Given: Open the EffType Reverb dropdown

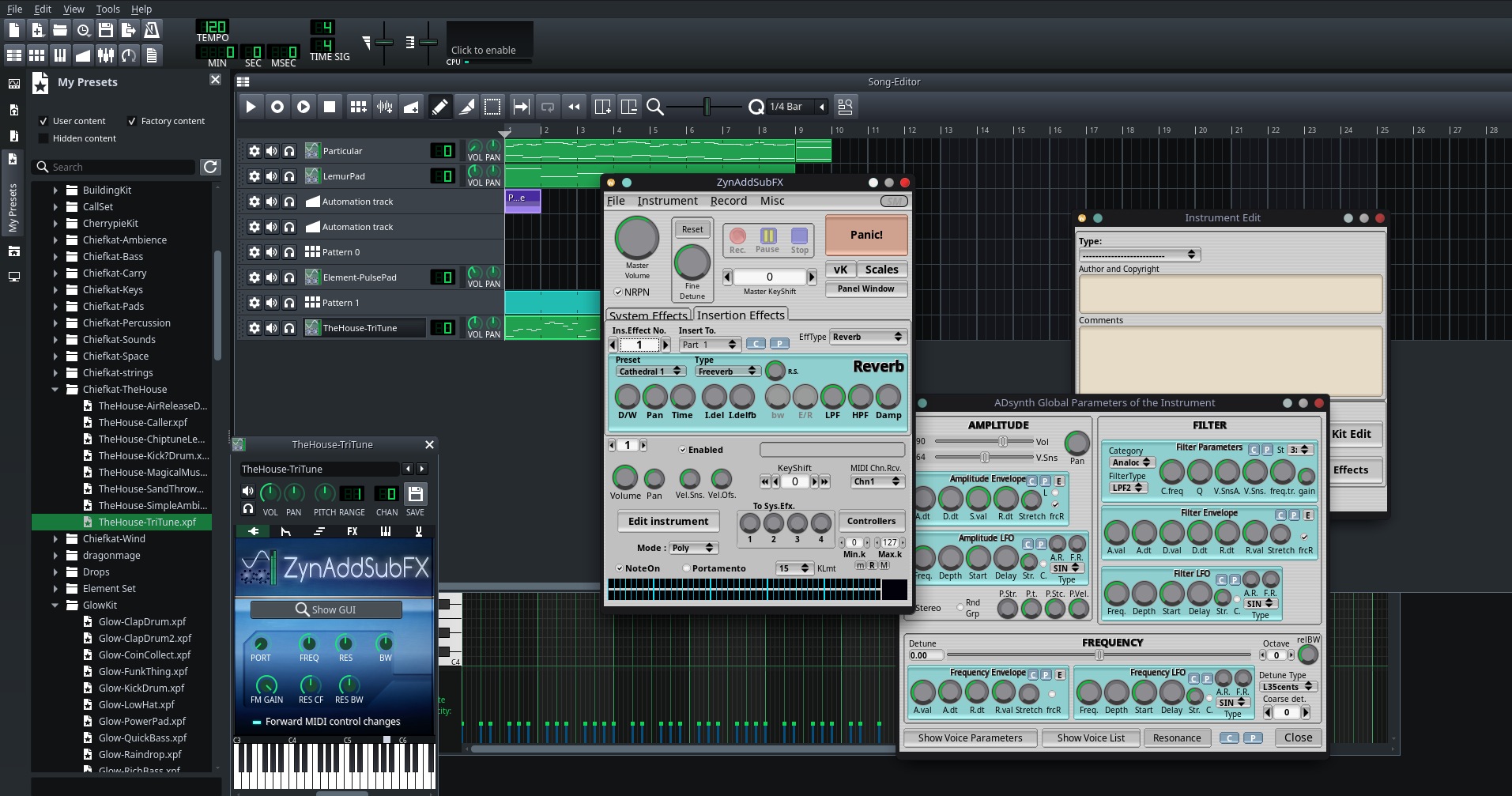Looking at the screenshot, I should pos(867,337).
